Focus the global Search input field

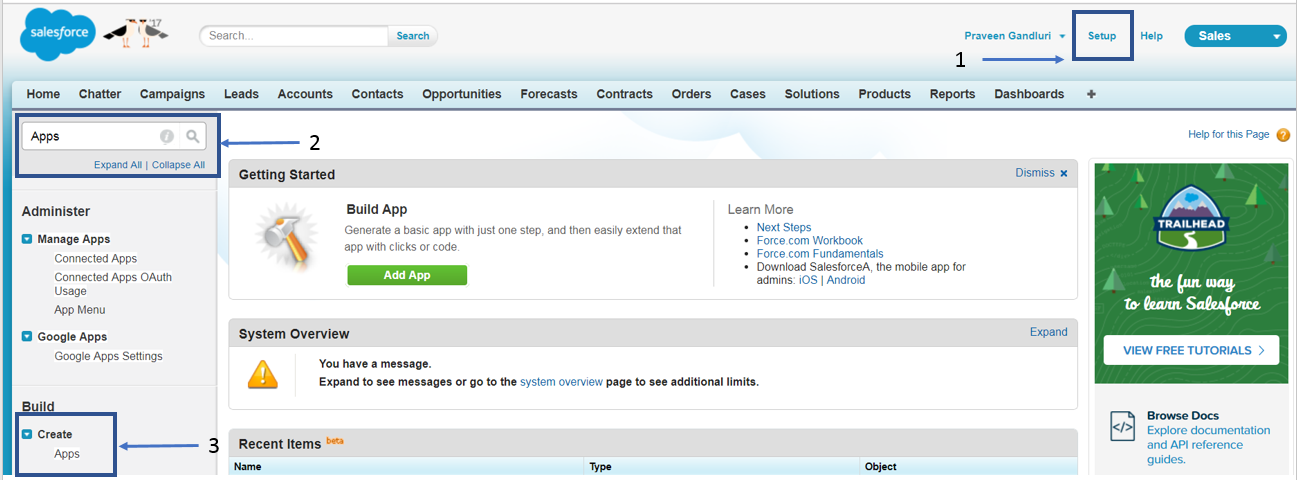(x=294, y=36)
